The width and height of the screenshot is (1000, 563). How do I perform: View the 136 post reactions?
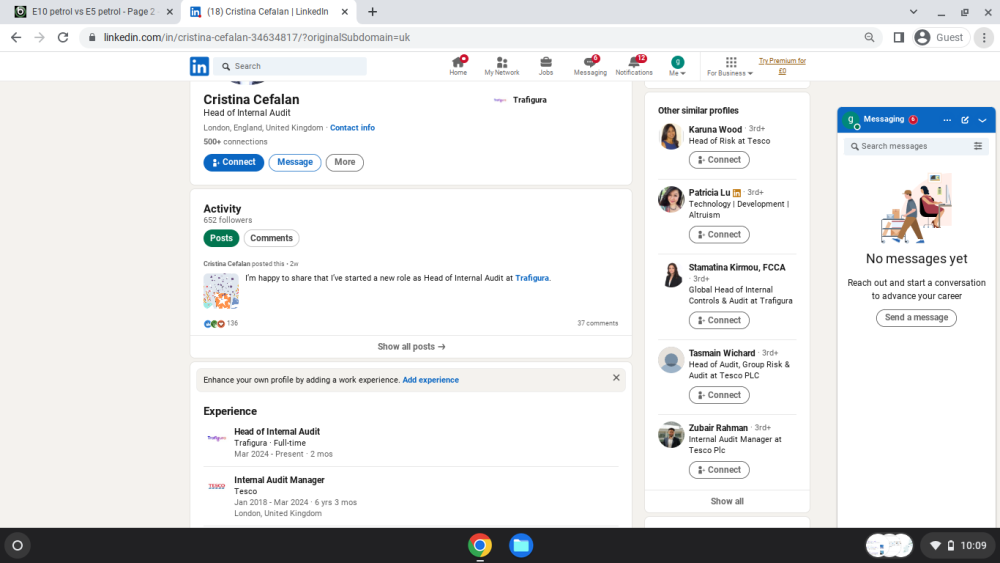coord(221,323)
